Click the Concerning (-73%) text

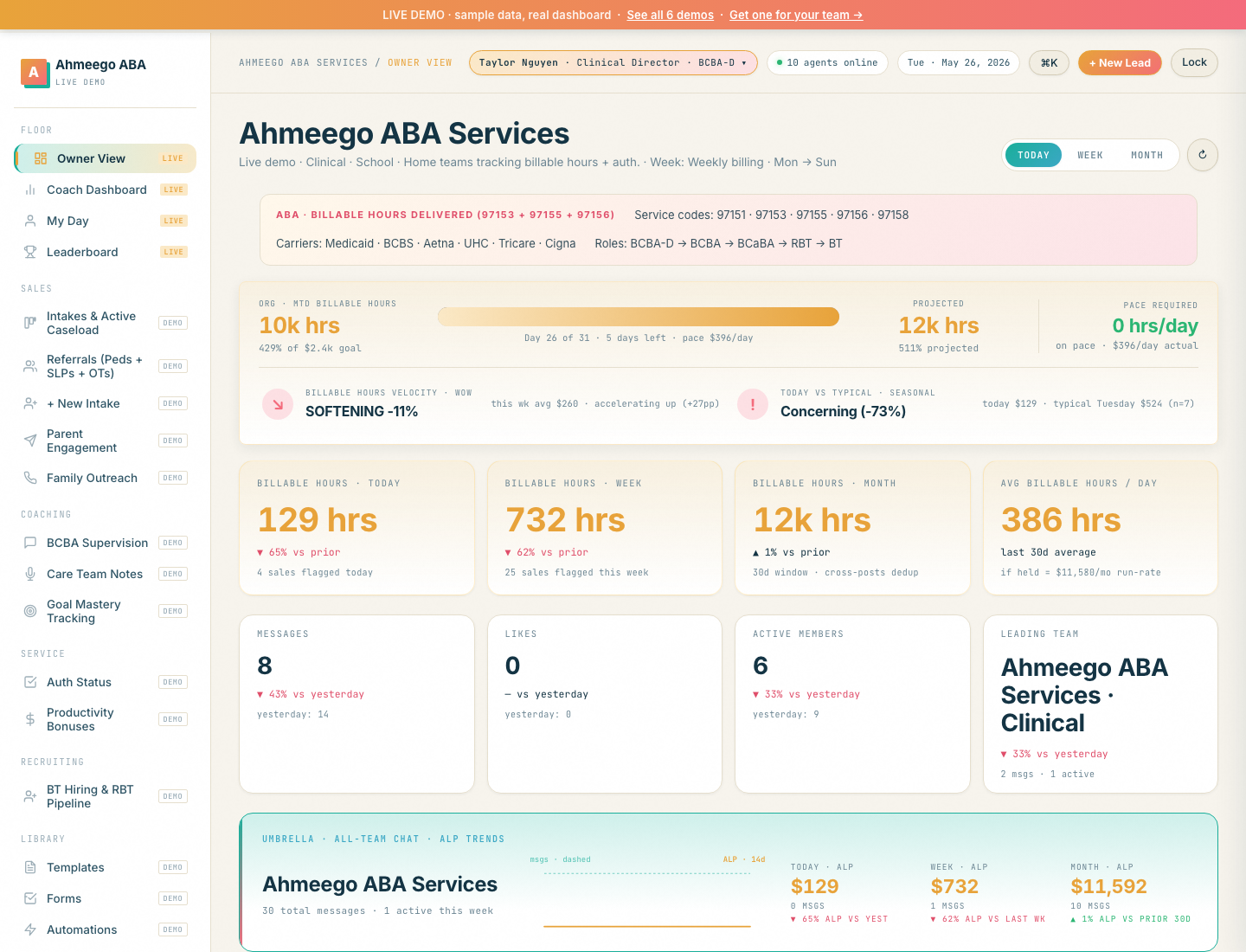[843, 411]
